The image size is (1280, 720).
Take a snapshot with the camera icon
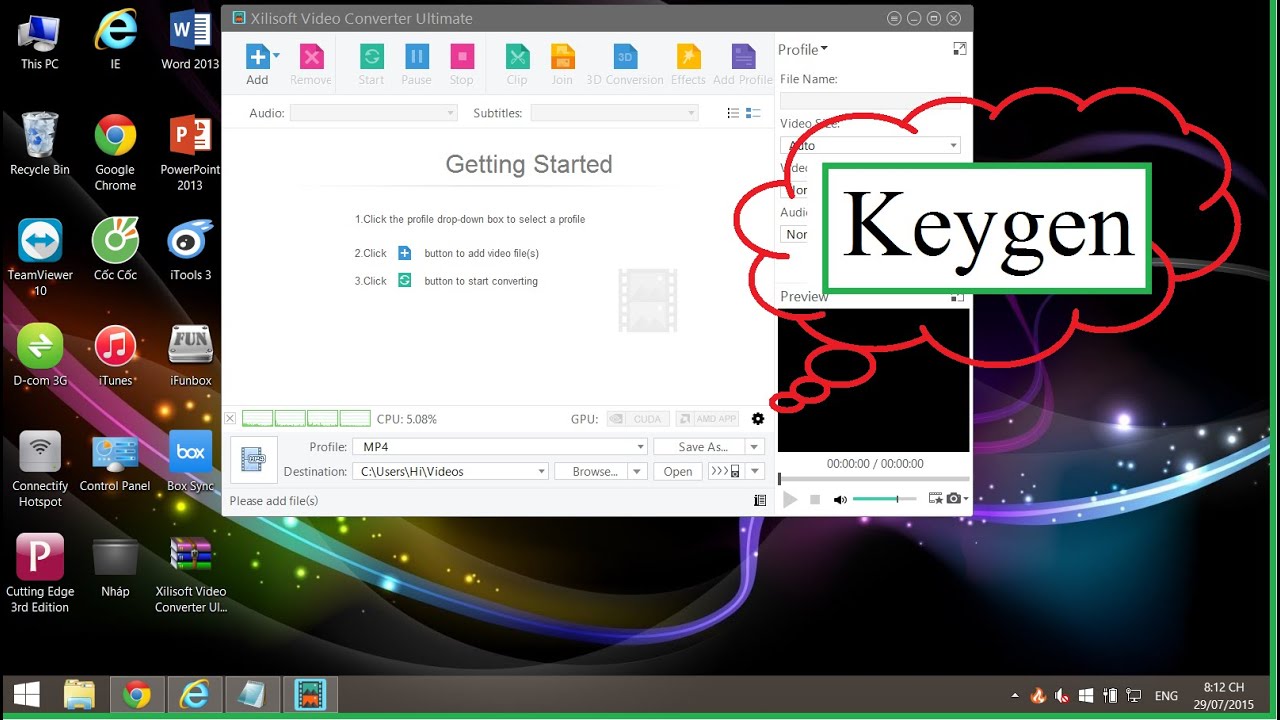tap(955, 498)
